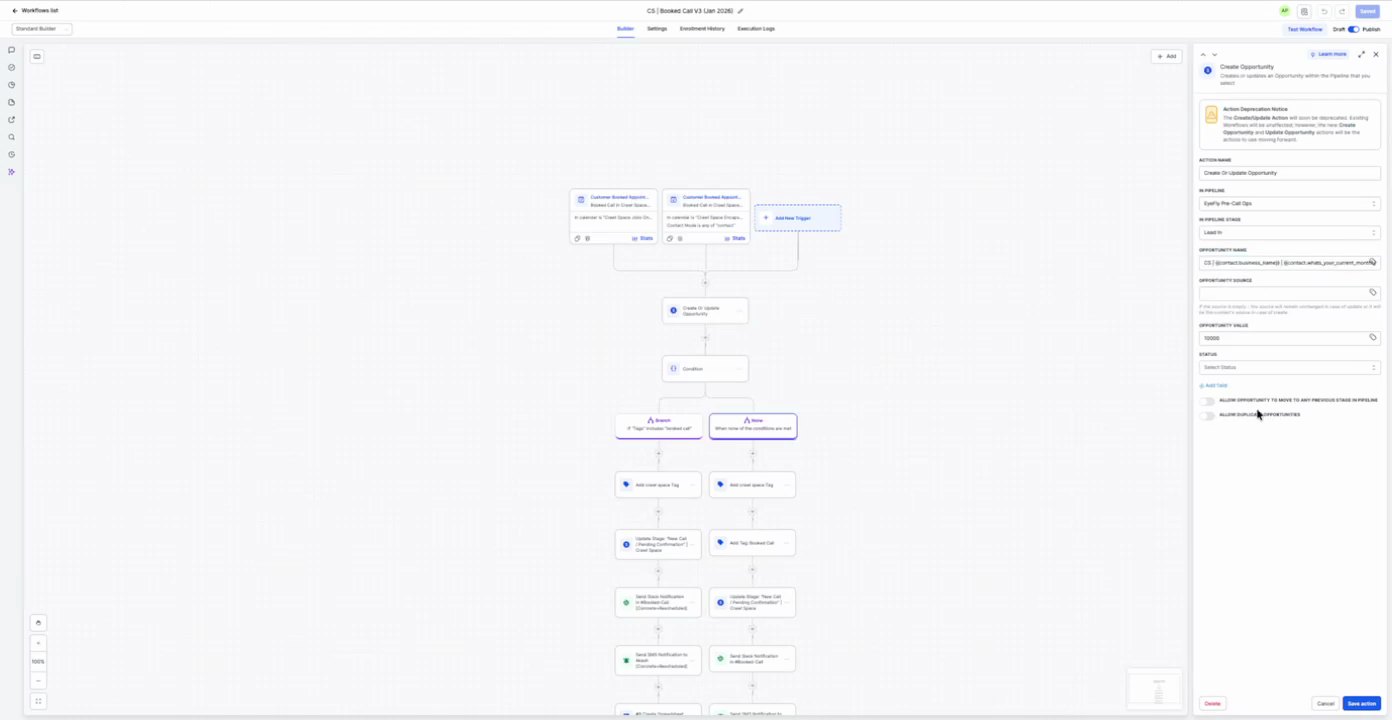Open the Select Status dropdown
1392x720 pixels.
(x=1289, y=367)
